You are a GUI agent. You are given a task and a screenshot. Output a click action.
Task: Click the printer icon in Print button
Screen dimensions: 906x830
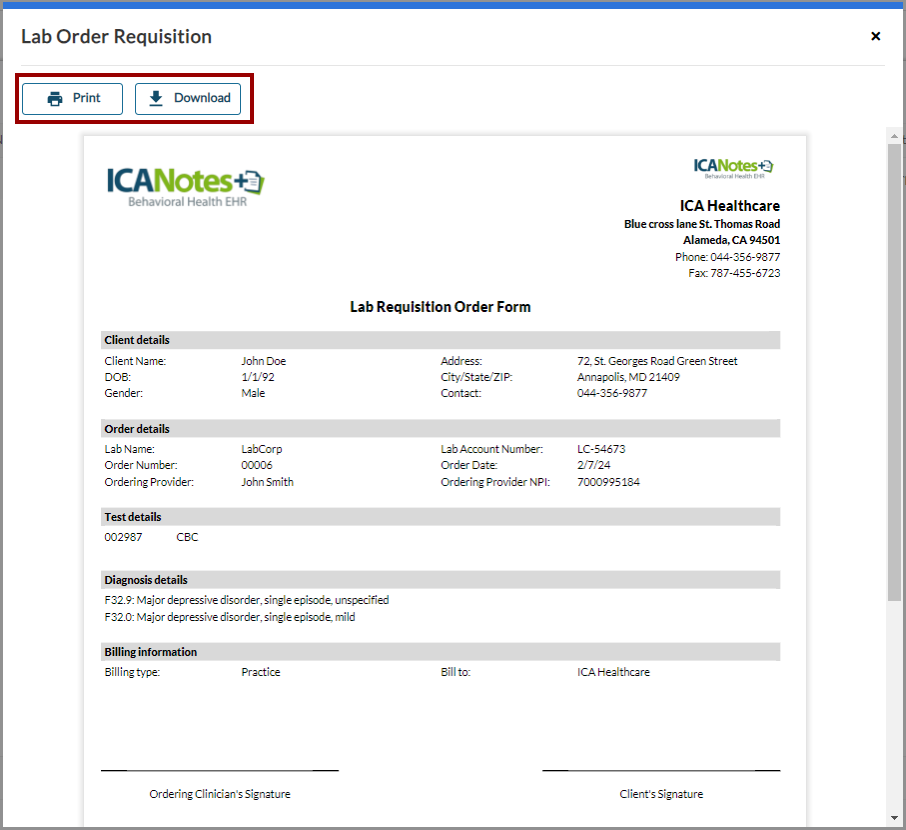pyautogui.click(x=56, y=98)
